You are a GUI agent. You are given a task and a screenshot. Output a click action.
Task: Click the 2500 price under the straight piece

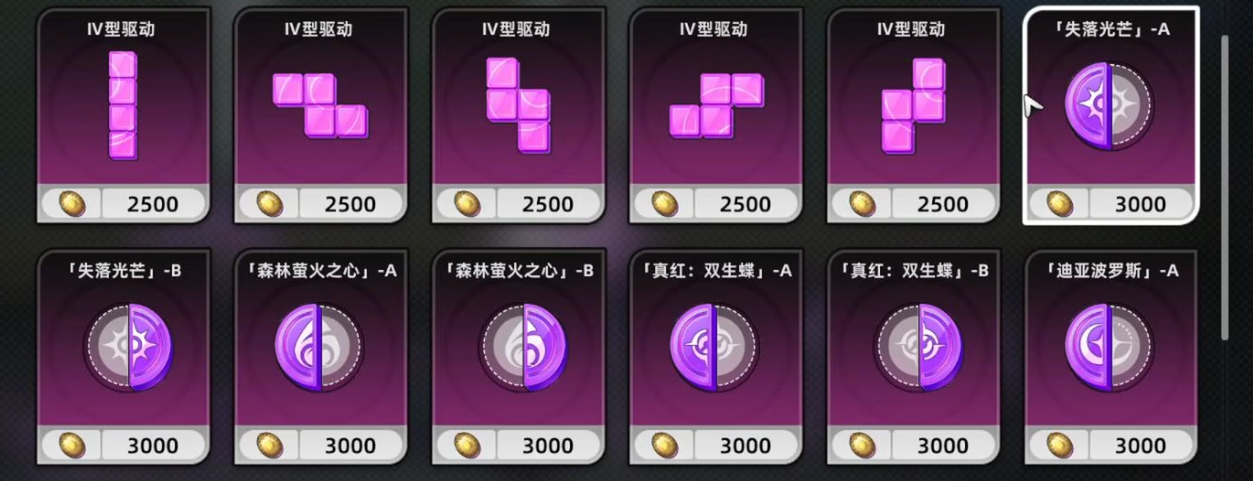click(x=153, y=204)
